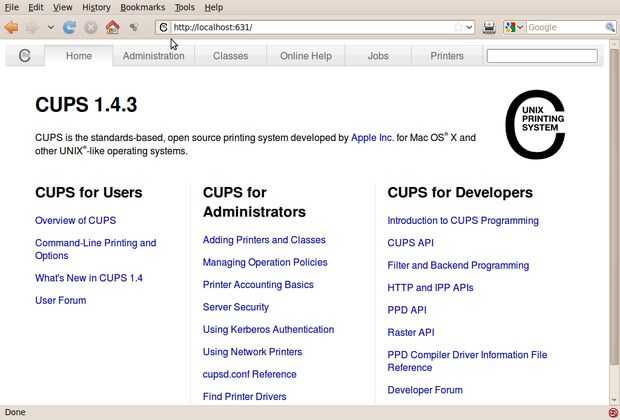Visit the Developer Forum link
620x420 pixels.
[x=425, y=390]
